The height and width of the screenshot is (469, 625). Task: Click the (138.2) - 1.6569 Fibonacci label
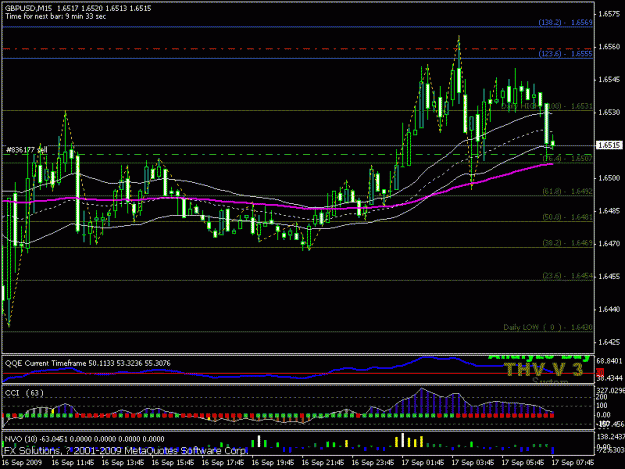click(565, 22)
